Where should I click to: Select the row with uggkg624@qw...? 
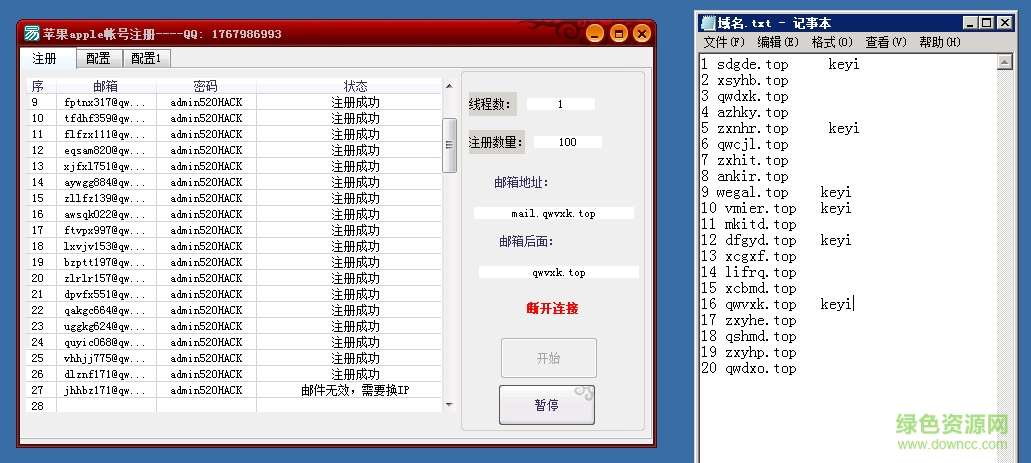coord(234,326)
